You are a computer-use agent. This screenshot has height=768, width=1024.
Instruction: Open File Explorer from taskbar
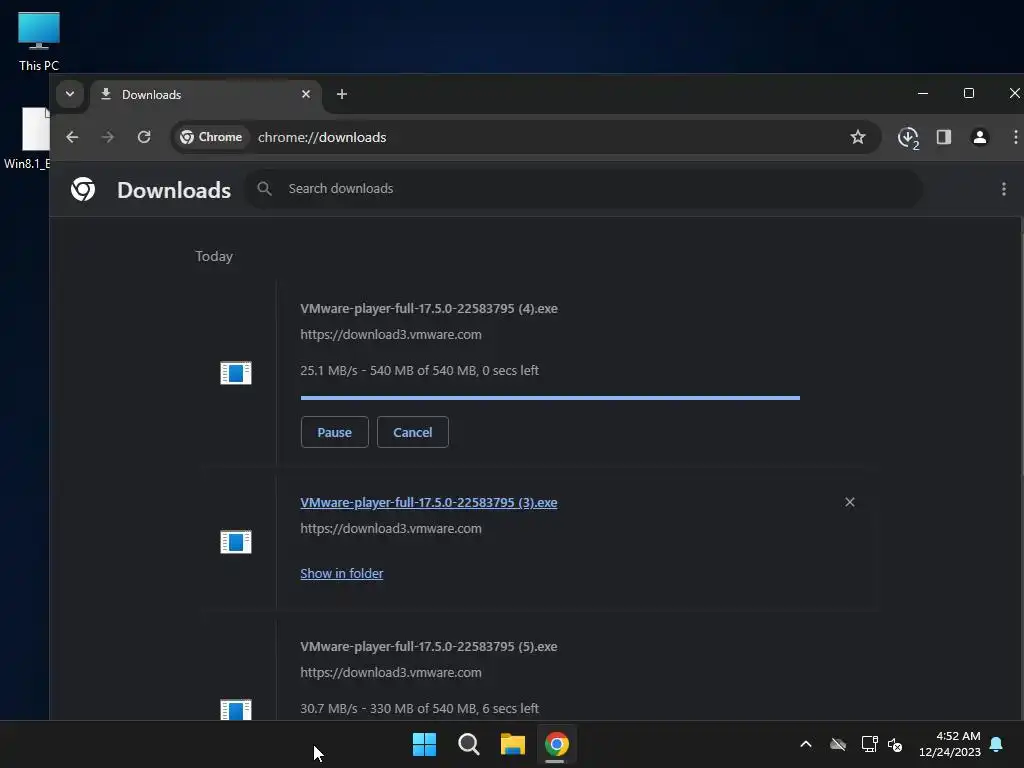(513, 744)
